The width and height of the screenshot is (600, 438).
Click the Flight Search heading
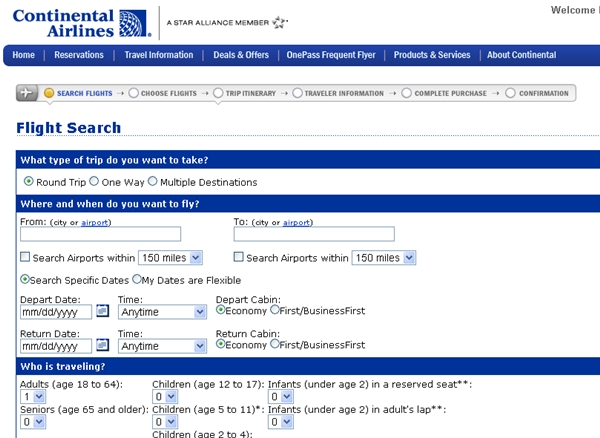click(x=68, y=128)
